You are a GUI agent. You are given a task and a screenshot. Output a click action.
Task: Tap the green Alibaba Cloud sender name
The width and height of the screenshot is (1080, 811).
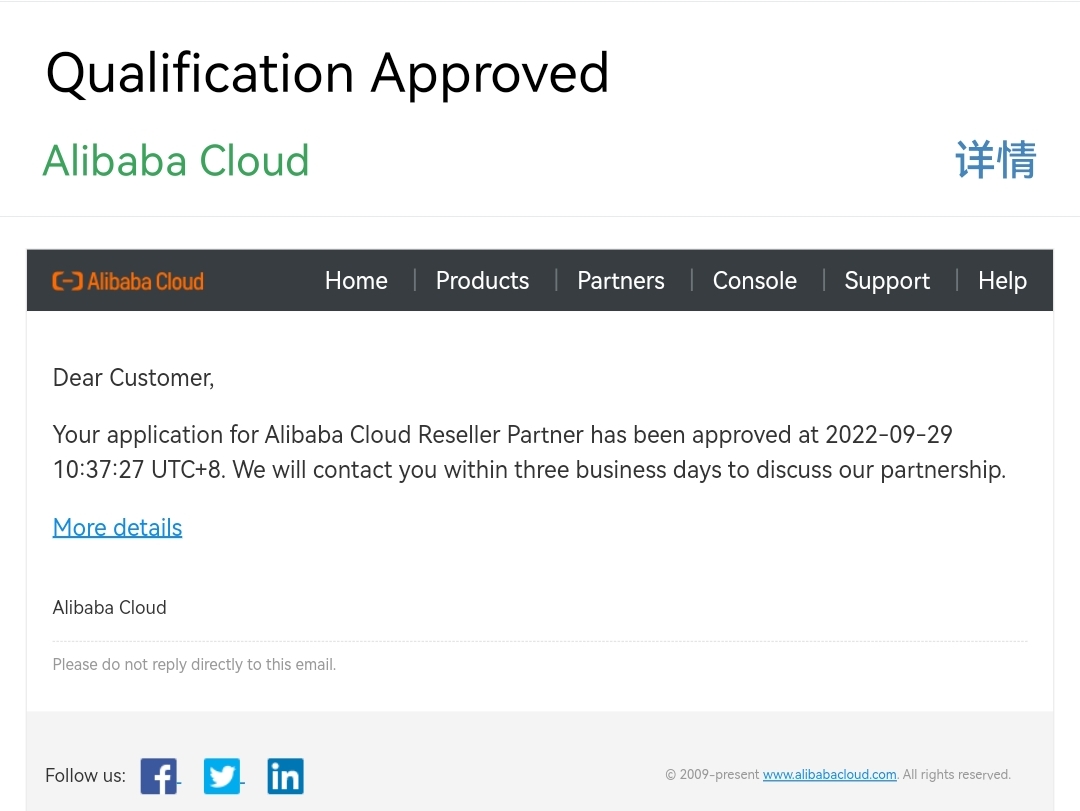tap(176, 160)
